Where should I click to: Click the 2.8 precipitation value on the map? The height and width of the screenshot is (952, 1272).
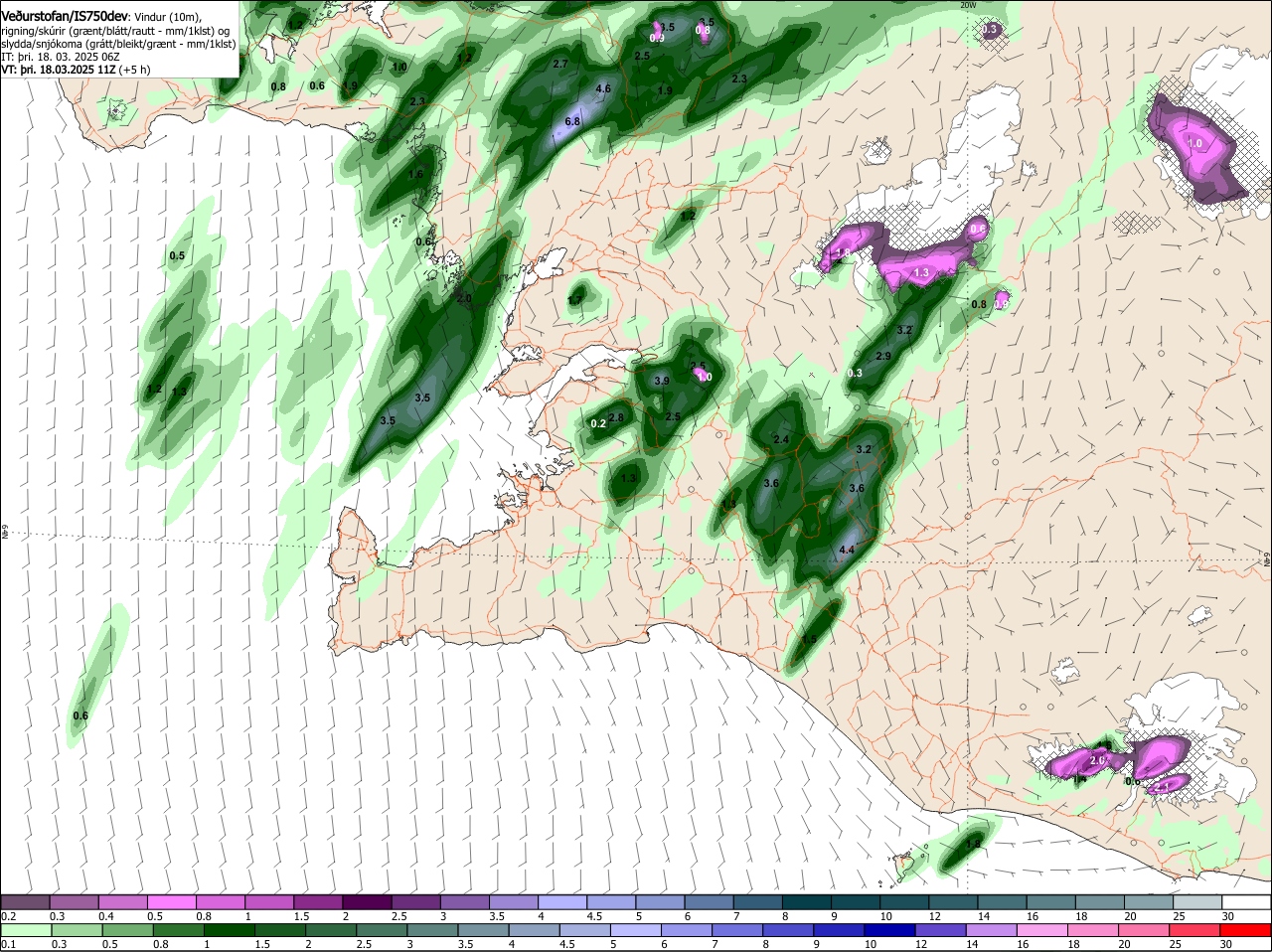tap(616, 417)
